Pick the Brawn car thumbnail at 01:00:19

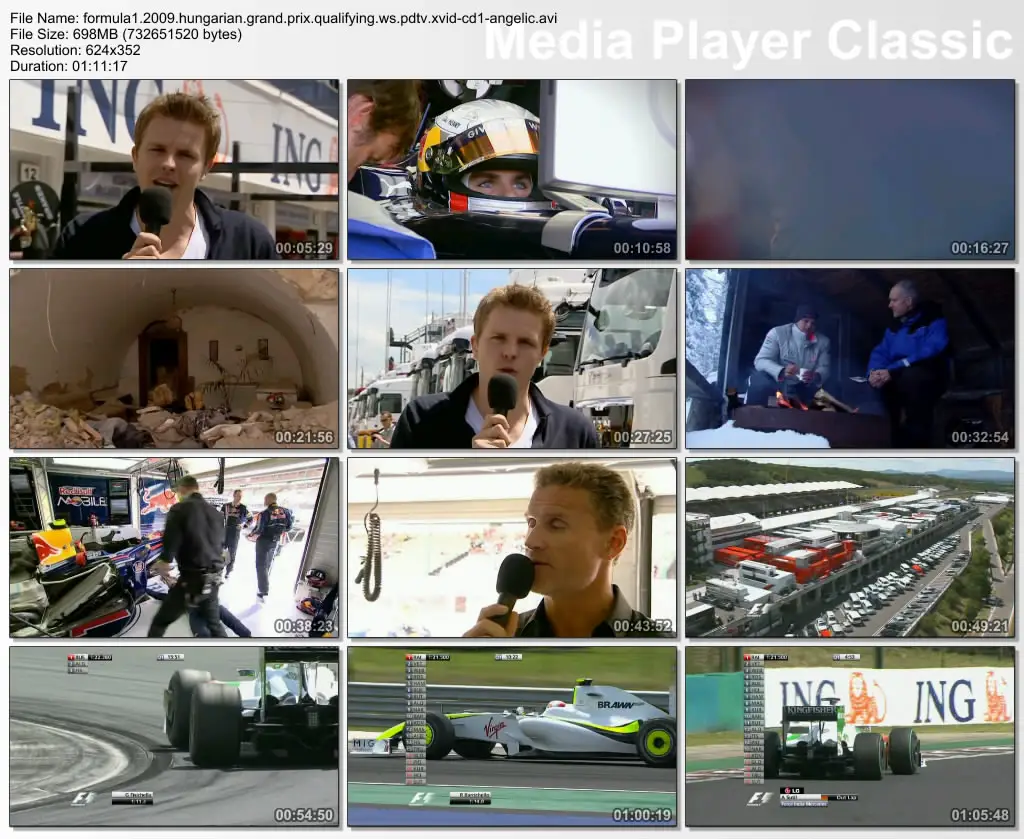[x=512, y=736]
